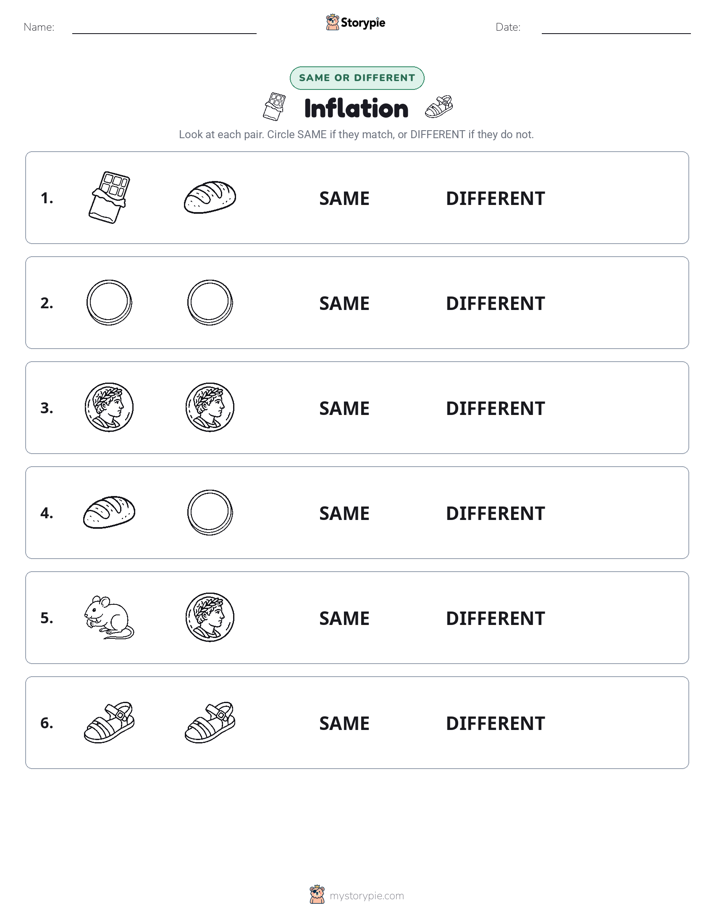Click the bread loaf picture in row 4
Screen dimensions: 714x924
[109, 512]
